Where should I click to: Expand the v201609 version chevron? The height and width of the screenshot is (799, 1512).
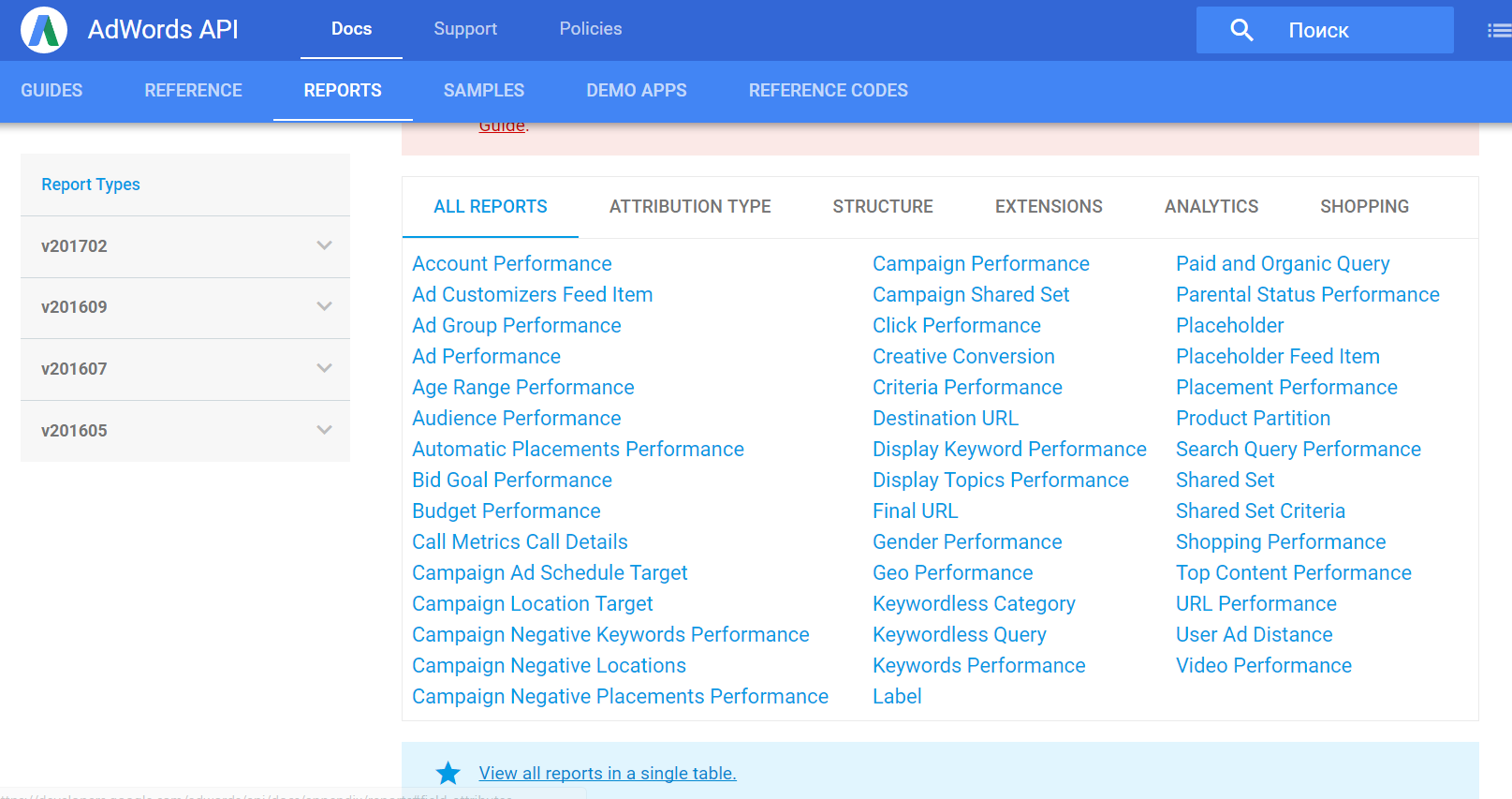click(x=324, y=307)
